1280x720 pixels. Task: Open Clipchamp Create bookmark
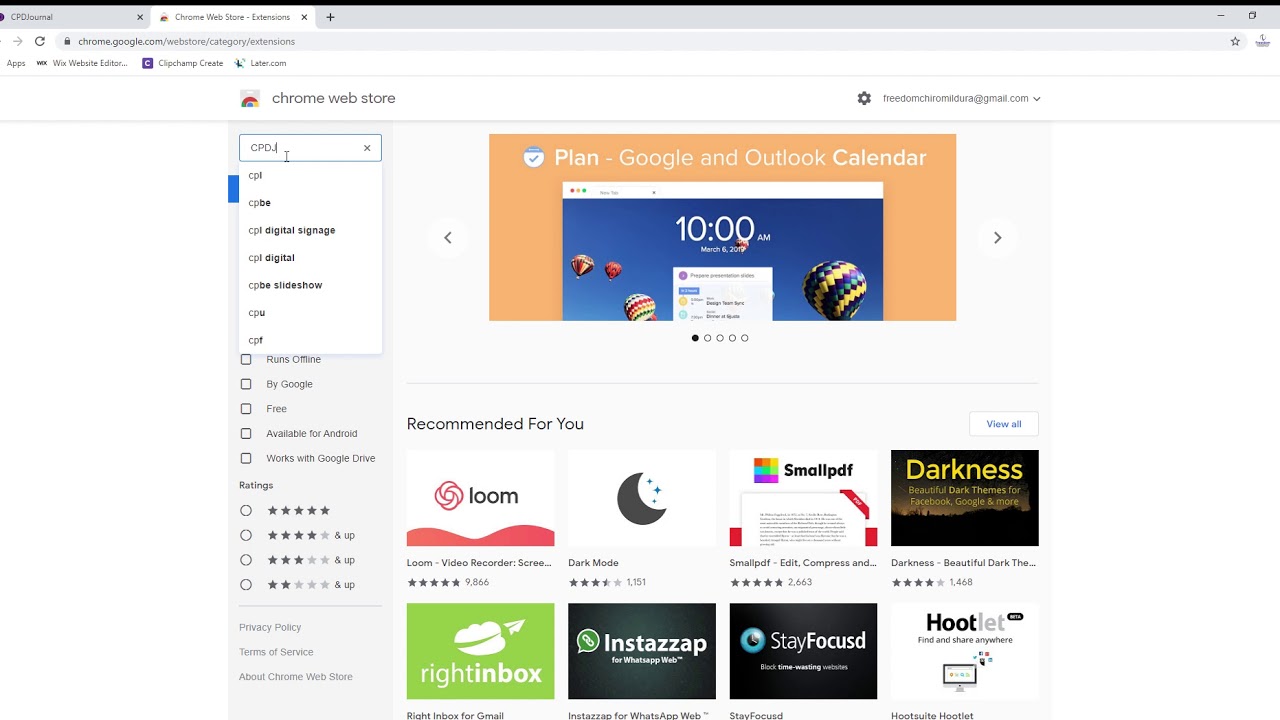183,63
